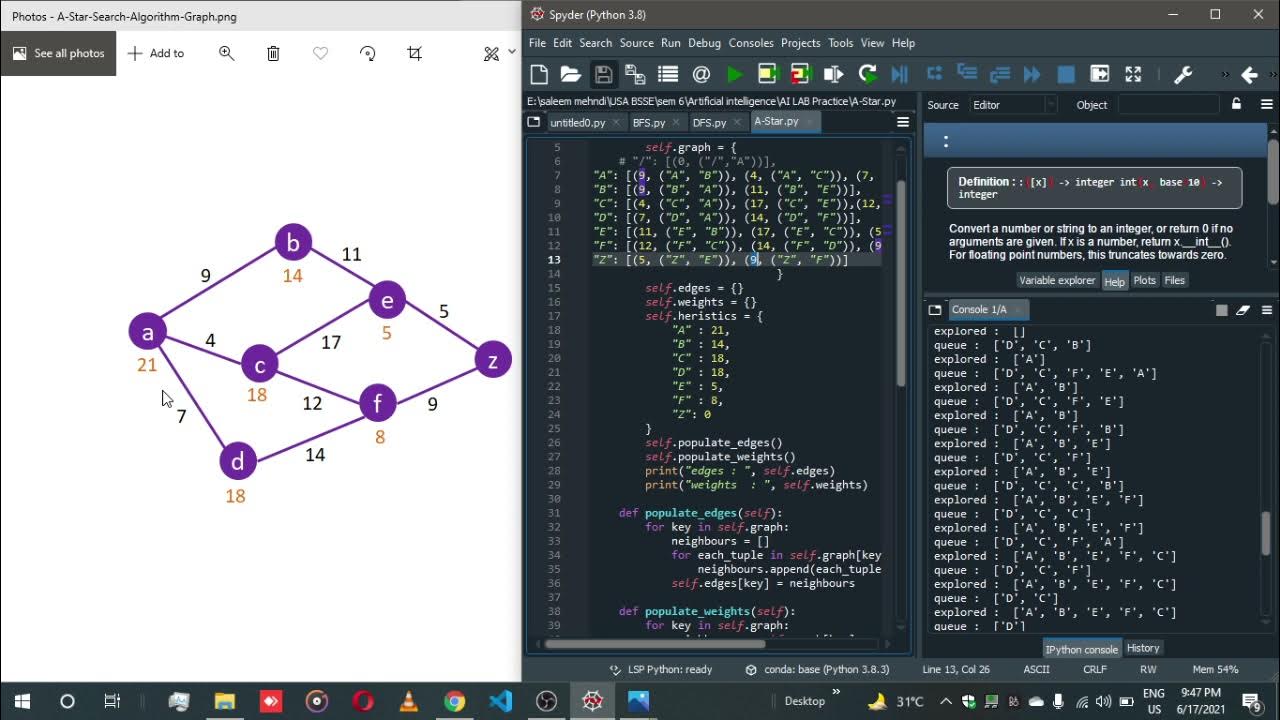Open Visual Studio Code from taskbar

(500, 701)
